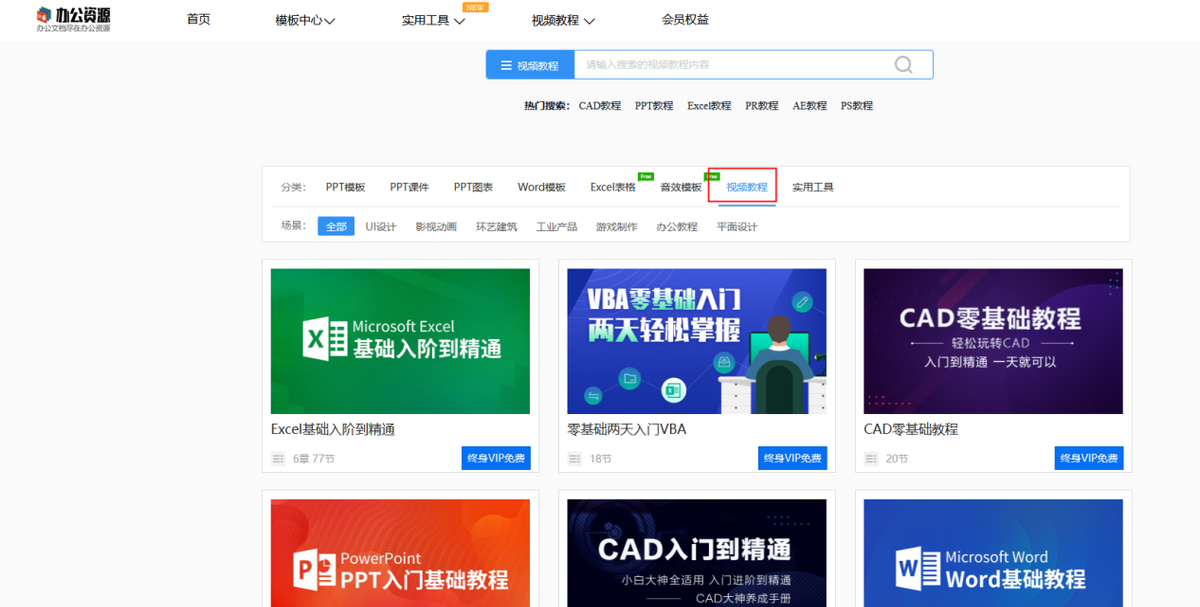This screenshot has height=607, width=1200.
Task: Choose the 办公教程 scene filter
Action: (x=677, y=227)
